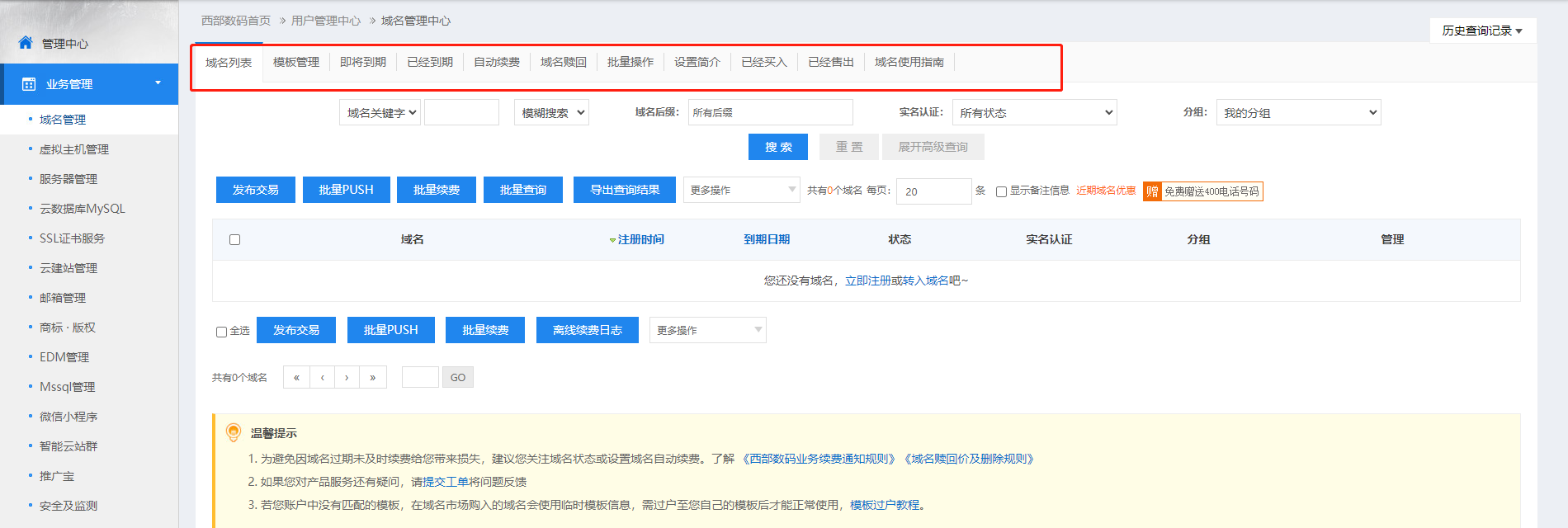
Task: Click the 域名后缀 所有后缀 input field
Action: [x=771, y=112]
